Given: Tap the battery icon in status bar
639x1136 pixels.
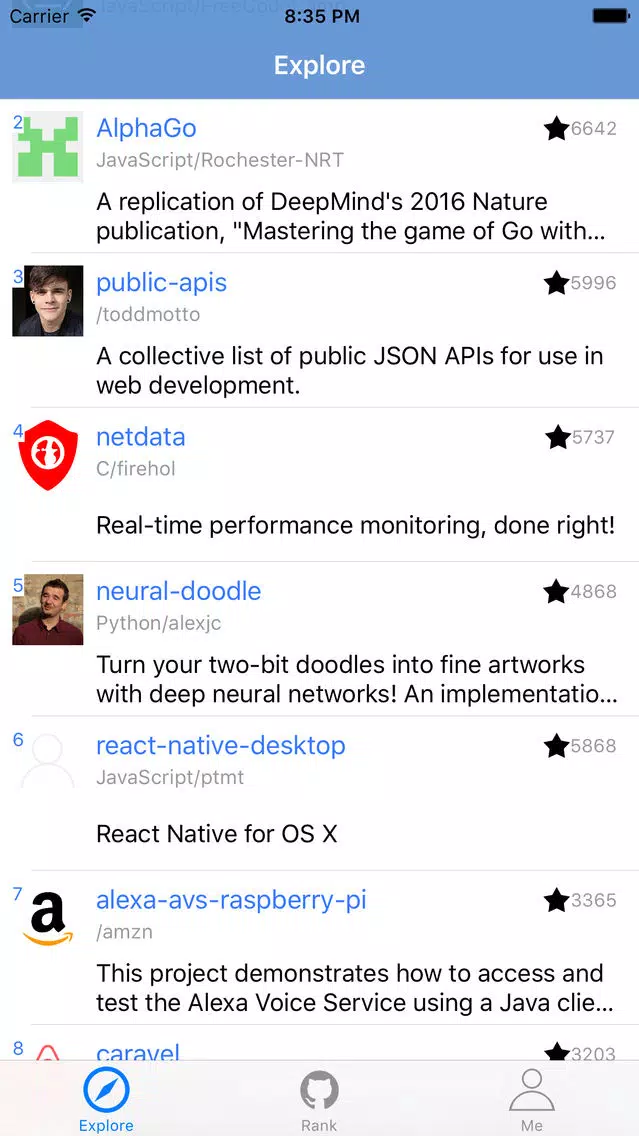Looking at the screenshot, I should 610,15.
